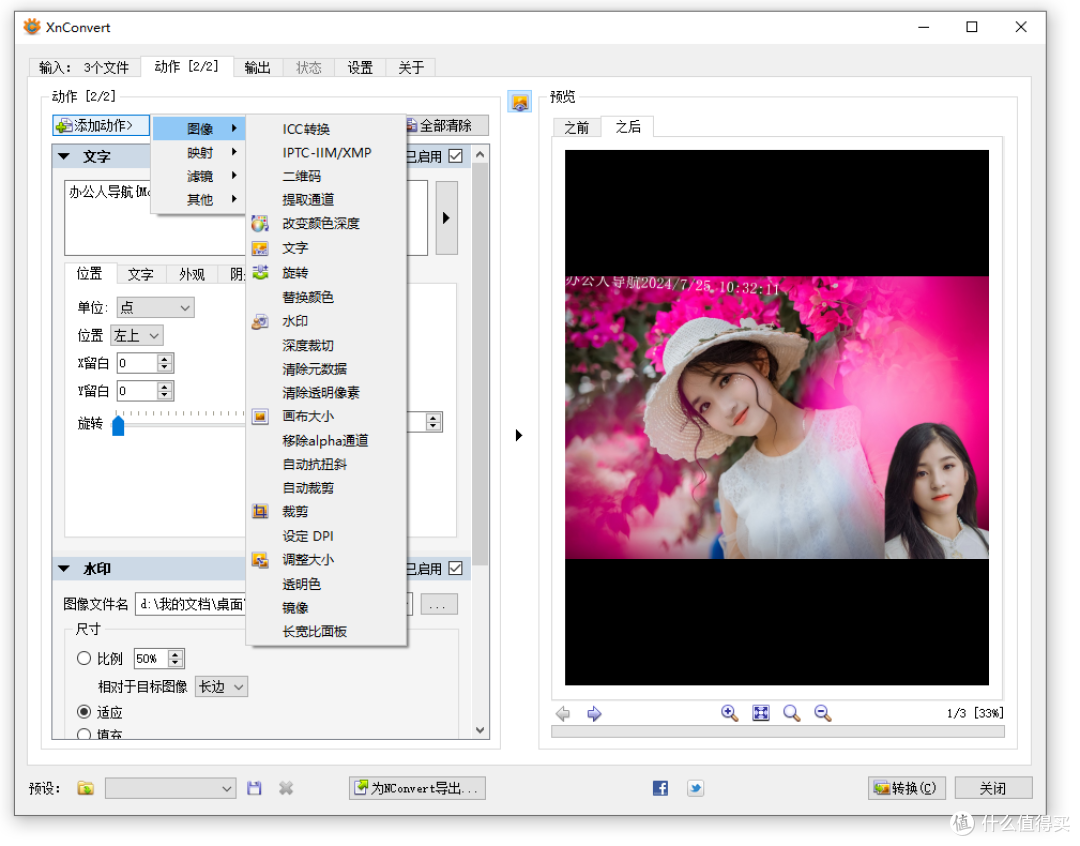Click the 添加动作> button
The image size is (1080, 846).
point(101,125)
